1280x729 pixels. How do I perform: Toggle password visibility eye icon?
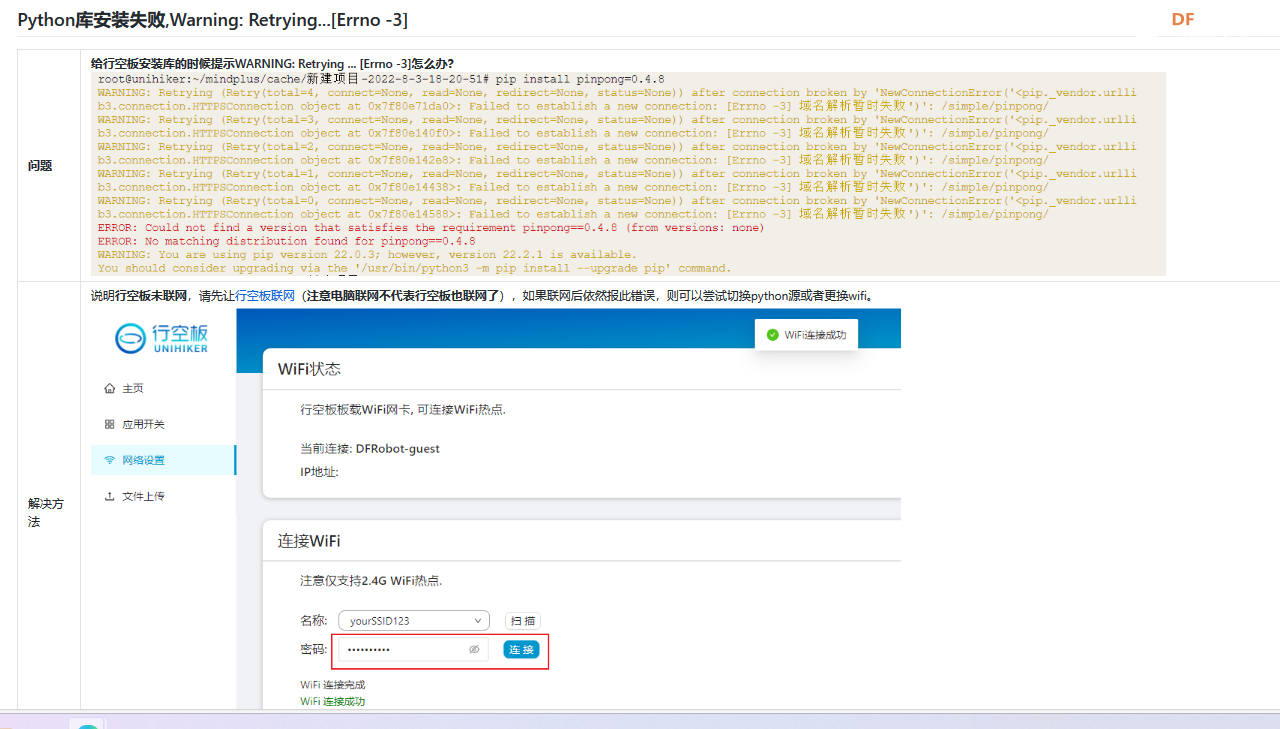474,650
